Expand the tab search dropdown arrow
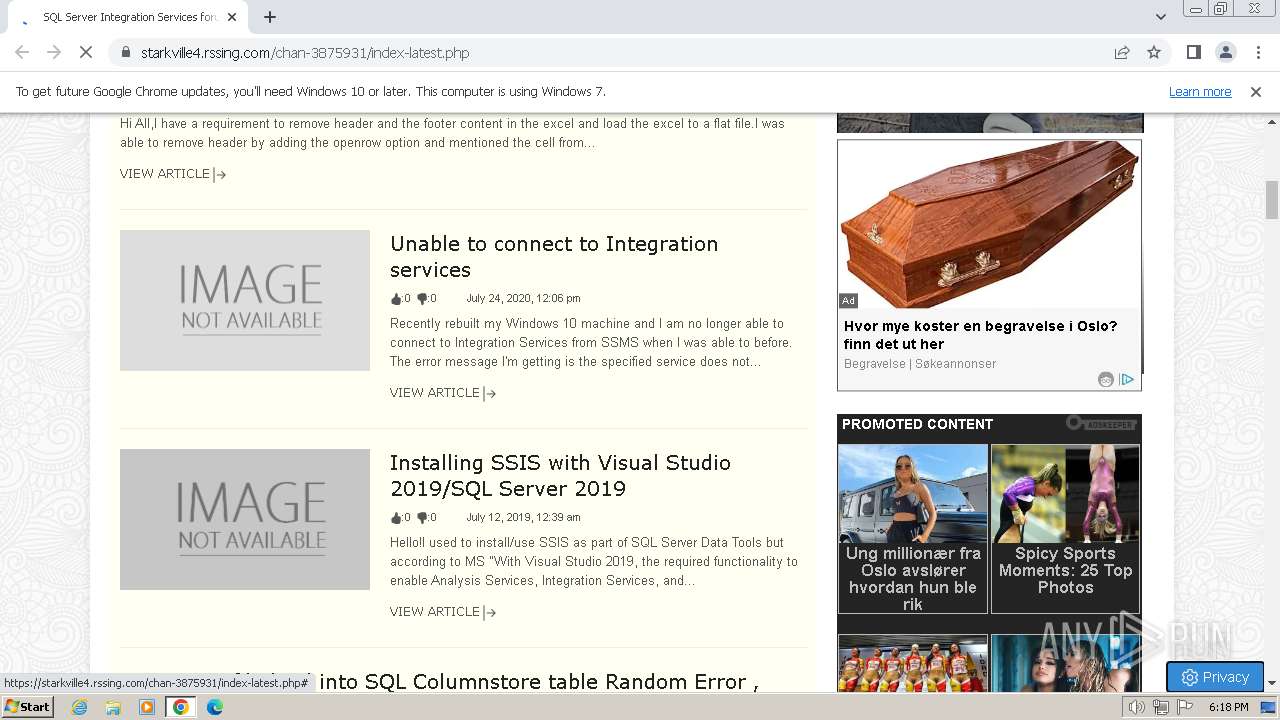The image size is (1280, 720). click(1160, 17)
